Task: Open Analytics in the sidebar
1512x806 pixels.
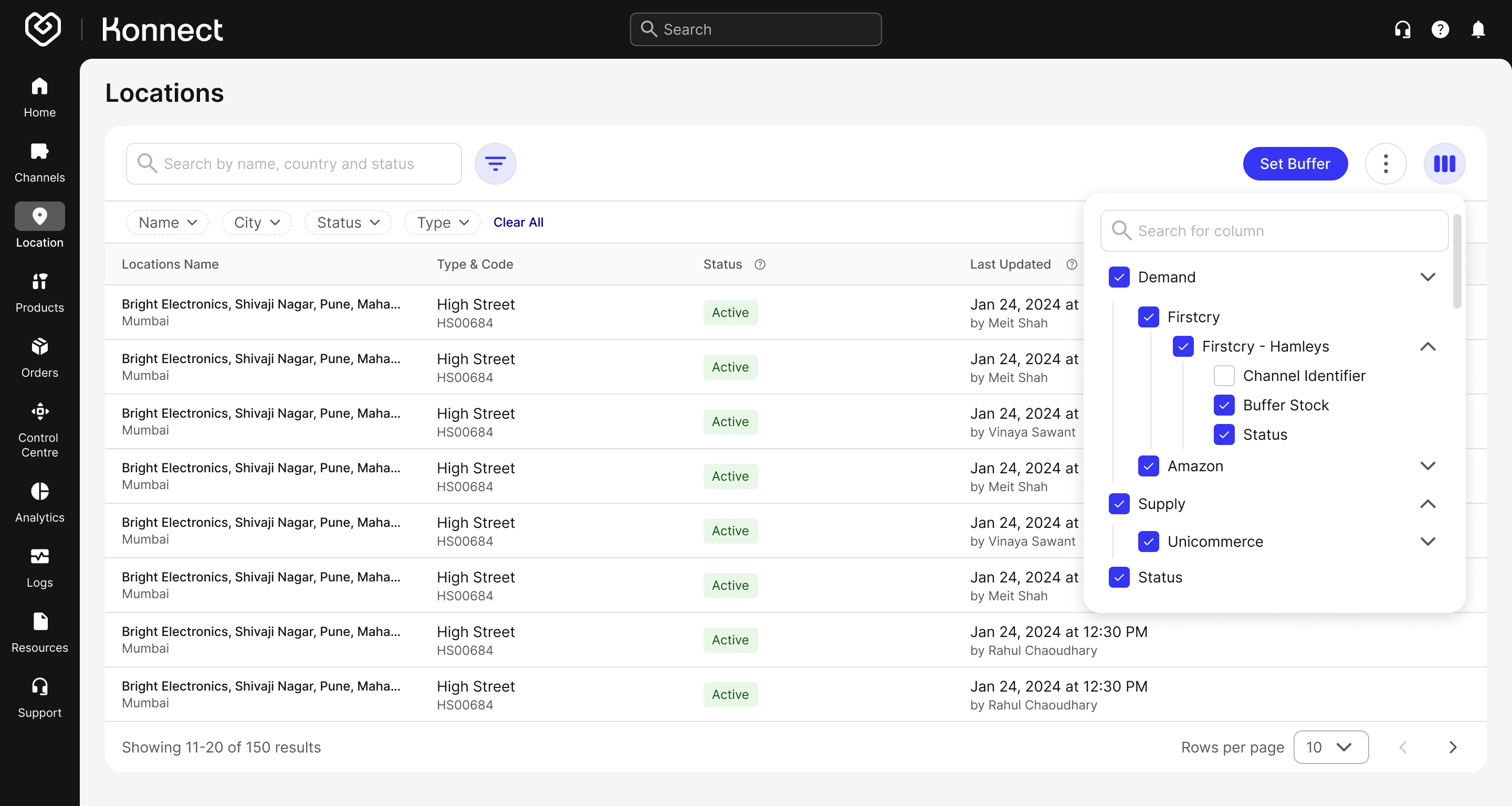Action: point(39,503)
